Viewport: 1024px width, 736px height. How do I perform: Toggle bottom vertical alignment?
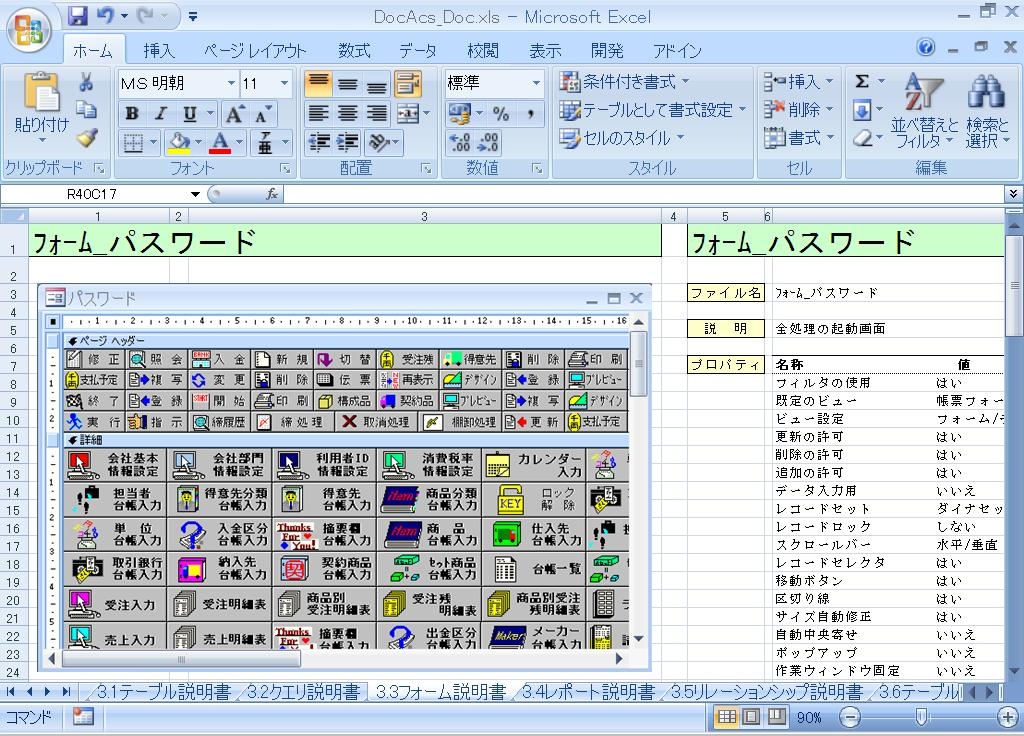[377, 84]
